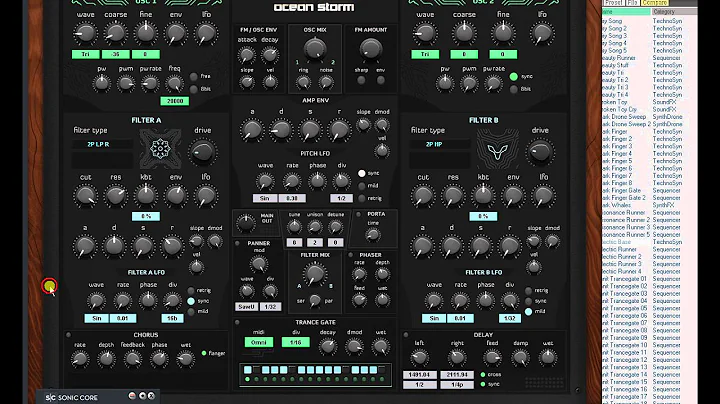Toggle Delay cross option
The height and width of the screenshot is (404, 720).
tap(483, 375)
